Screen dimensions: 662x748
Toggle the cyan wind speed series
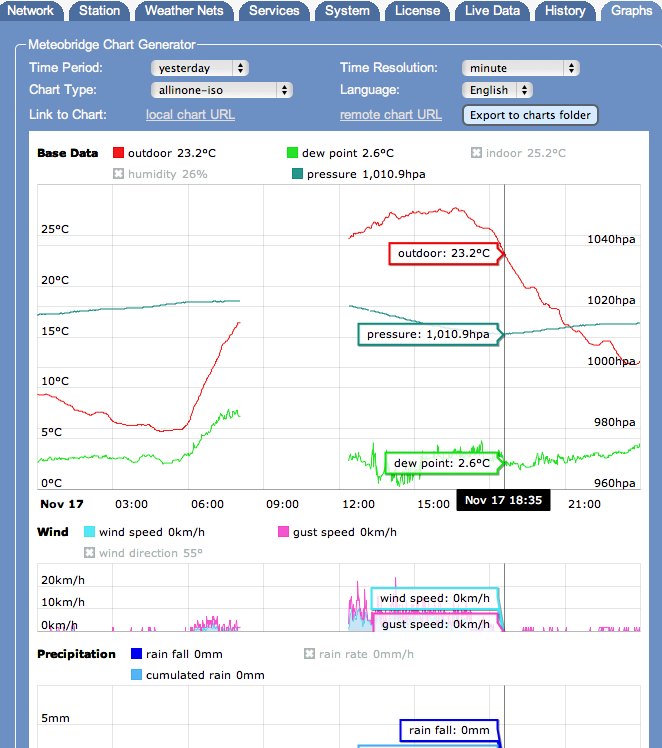pos(89,531)
